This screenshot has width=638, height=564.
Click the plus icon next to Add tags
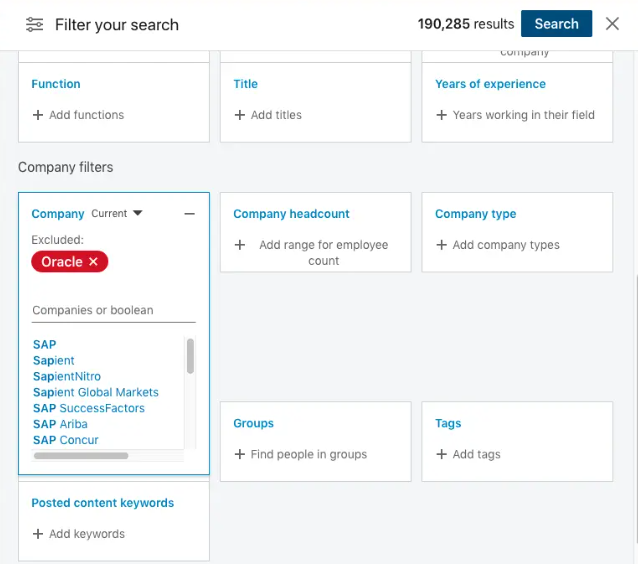pyautogui.click(x=441, y=454)
